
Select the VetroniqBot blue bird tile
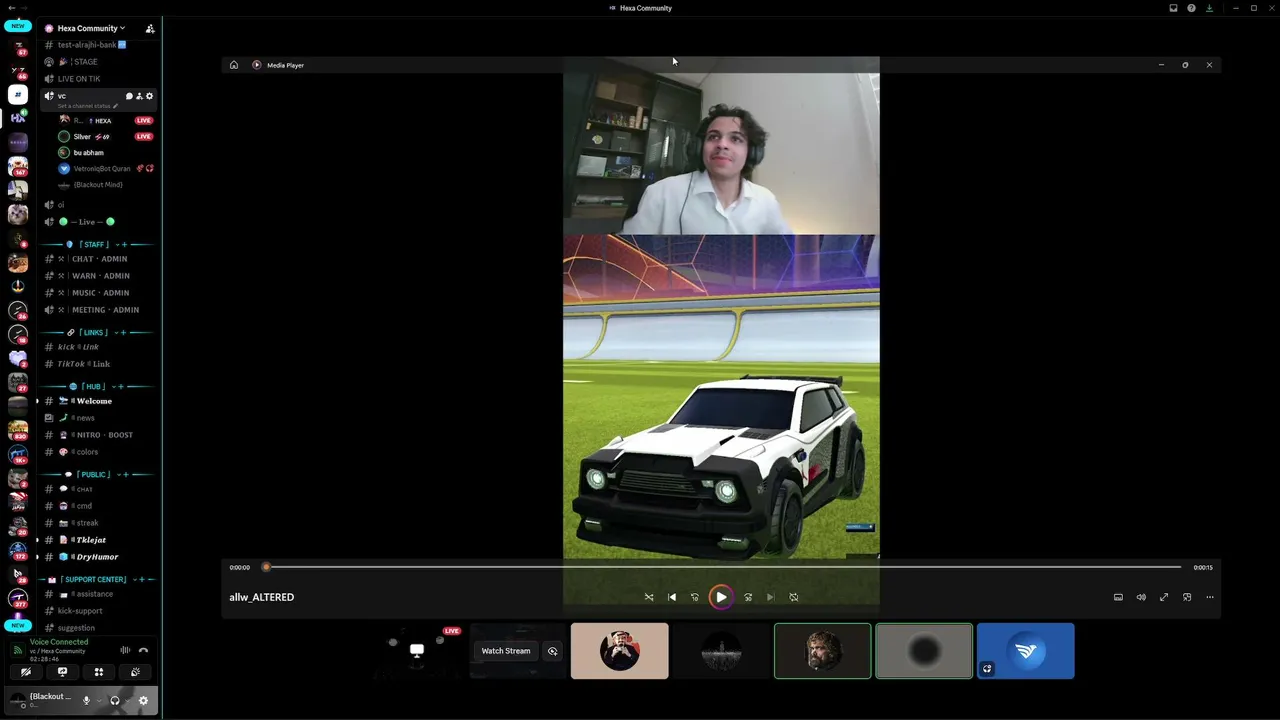pos(1025,651)
